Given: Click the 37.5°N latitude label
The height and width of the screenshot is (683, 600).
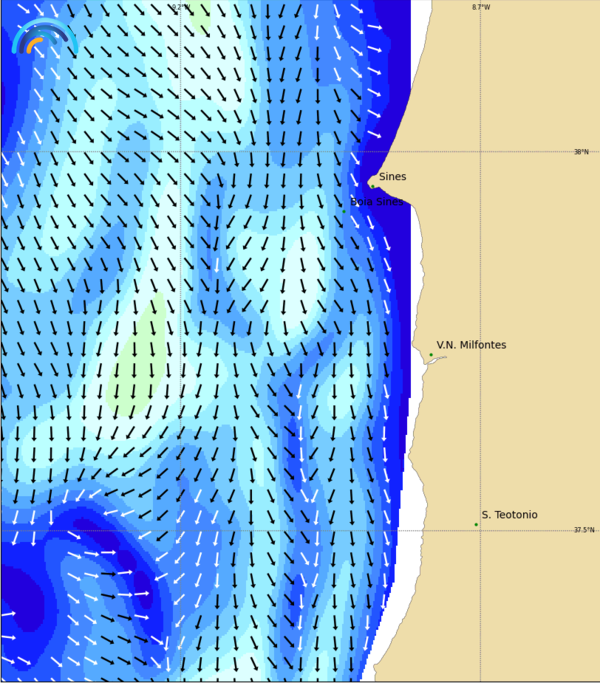Looking at the screenshot, I should [x=583, y=530].
